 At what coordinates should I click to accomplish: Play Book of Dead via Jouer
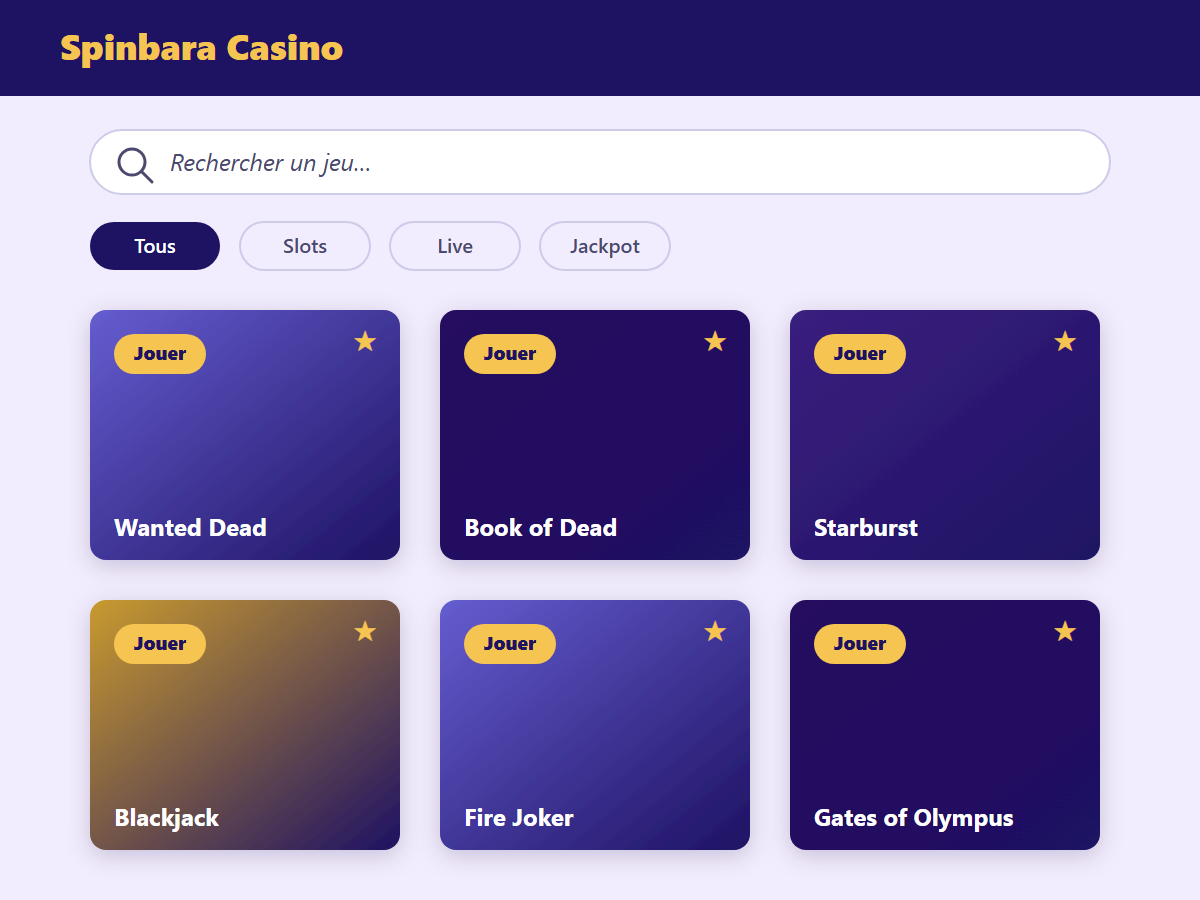pyautogui.click(x=510, y=354)
